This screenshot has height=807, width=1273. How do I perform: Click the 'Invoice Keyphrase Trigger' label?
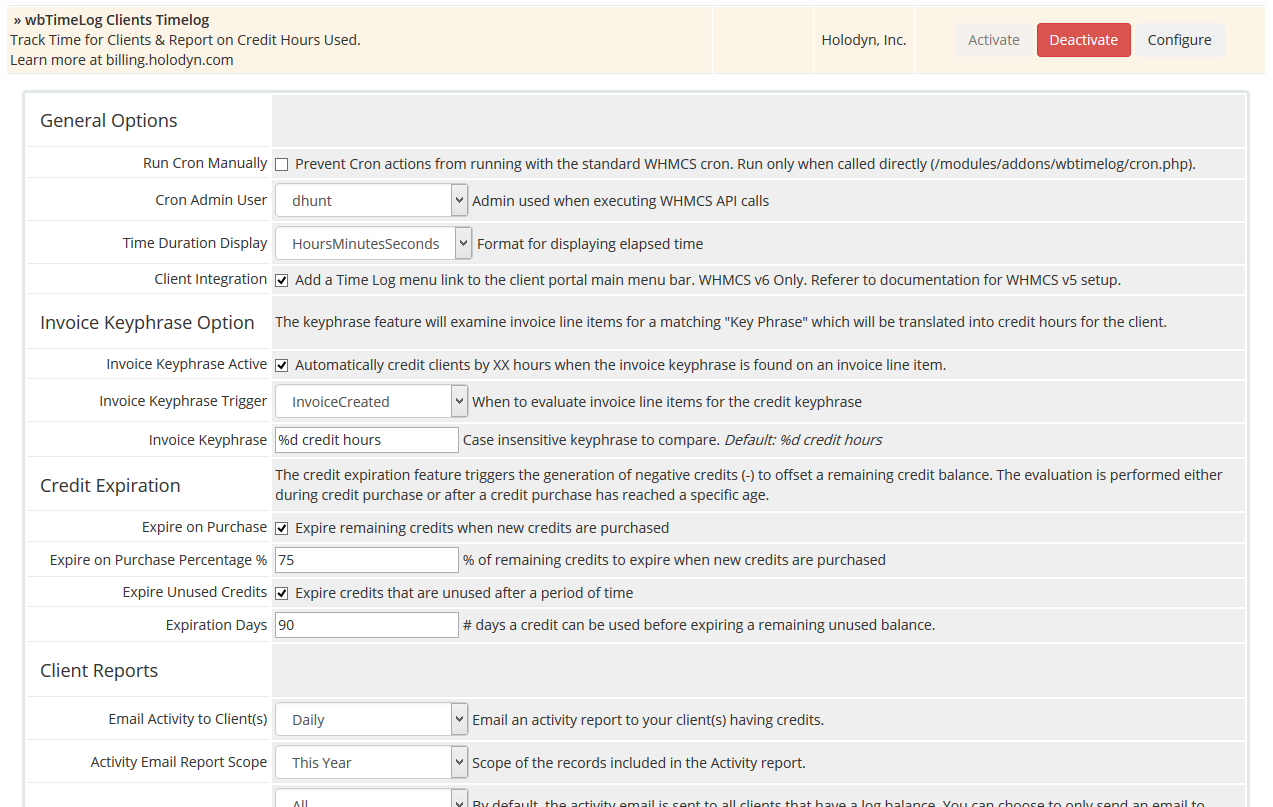pyautogui.click(x=183, y=401)
